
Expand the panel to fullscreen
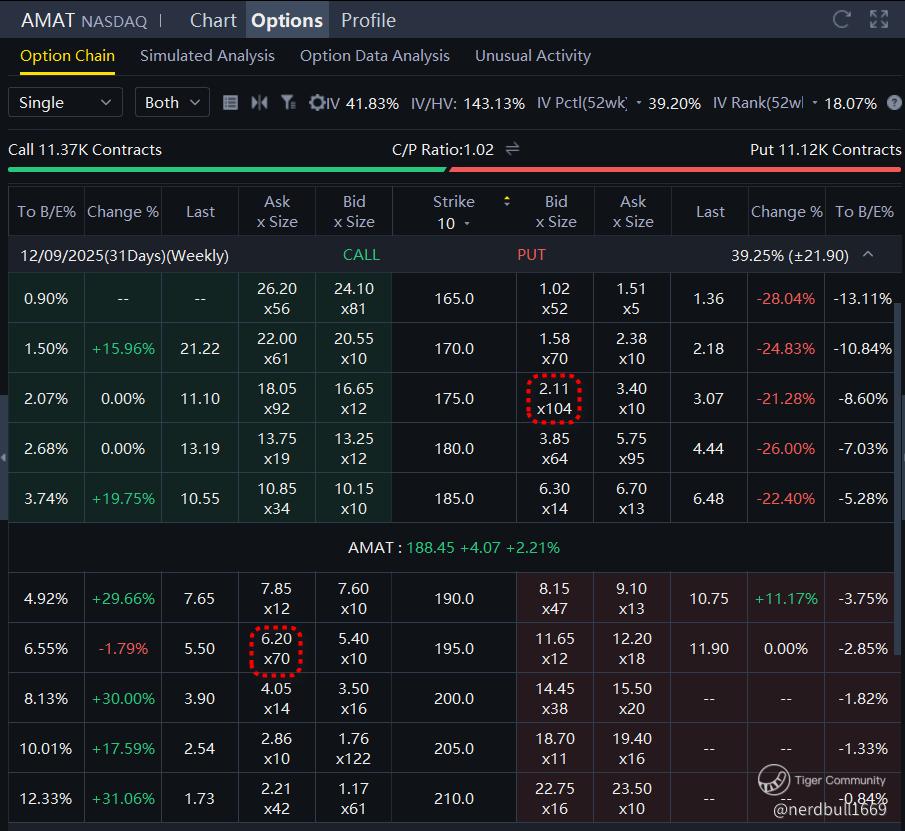coord(879,19)
